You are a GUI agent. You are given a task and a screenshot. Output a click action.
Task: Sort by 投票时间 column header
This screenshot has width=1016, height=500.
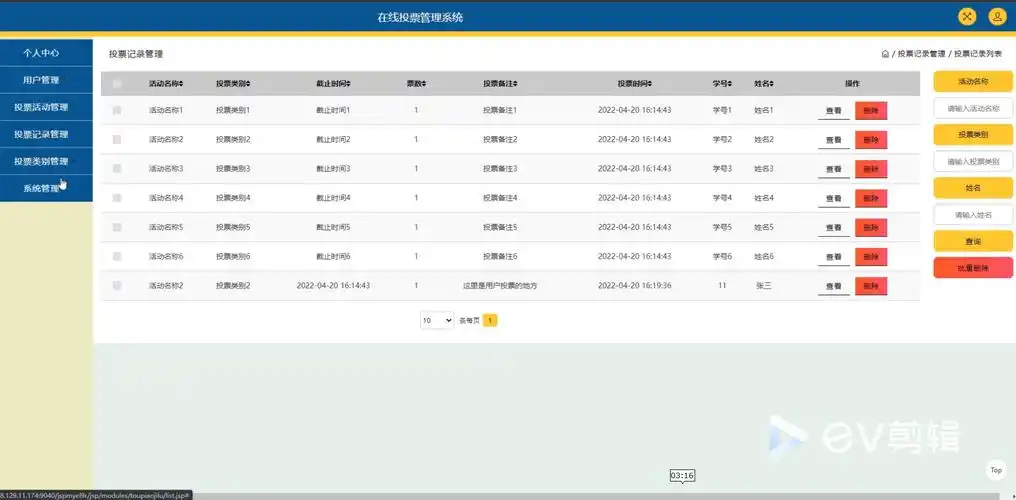pos(634,84)
